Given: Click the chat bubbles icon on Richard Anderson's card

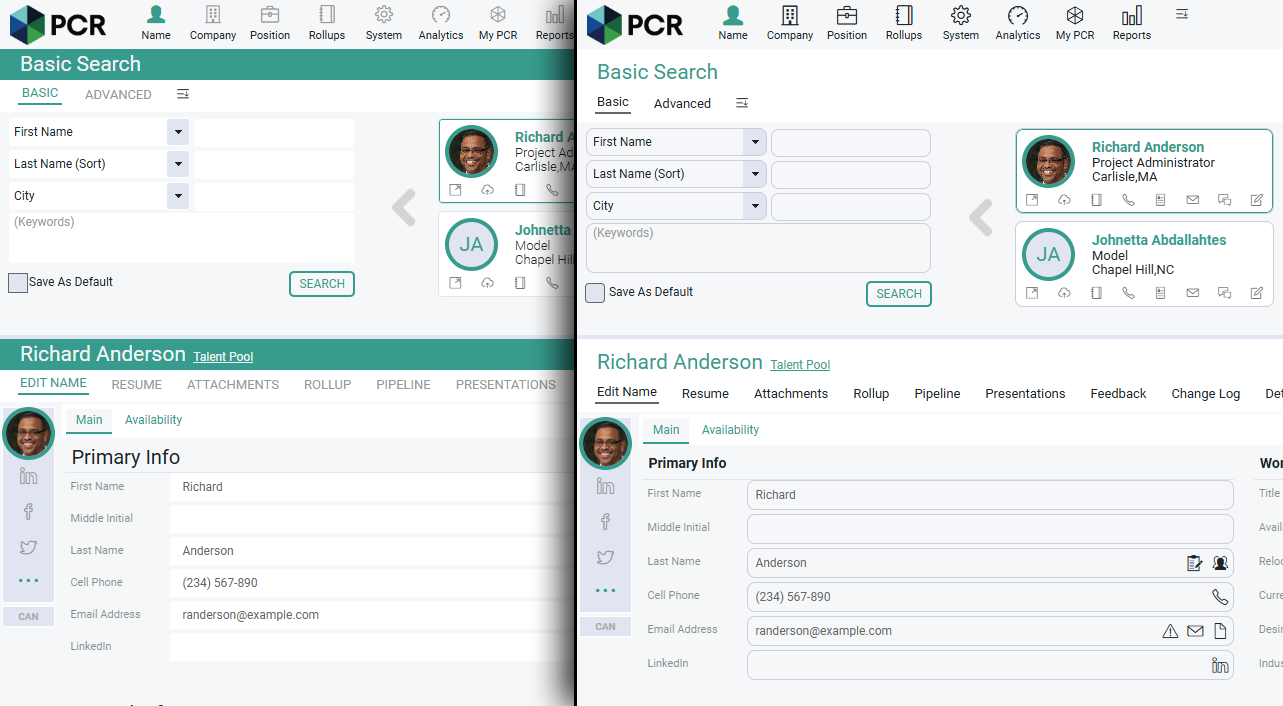Looking at the screenshot, I should [1224, 200].
